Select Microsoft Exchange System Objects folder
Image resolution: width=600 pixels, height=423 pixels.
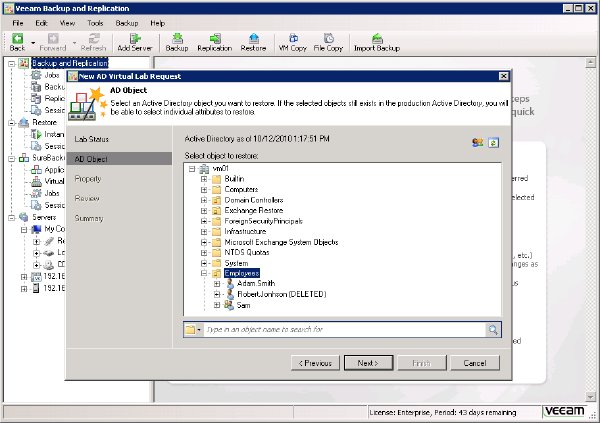coord(281,242)
